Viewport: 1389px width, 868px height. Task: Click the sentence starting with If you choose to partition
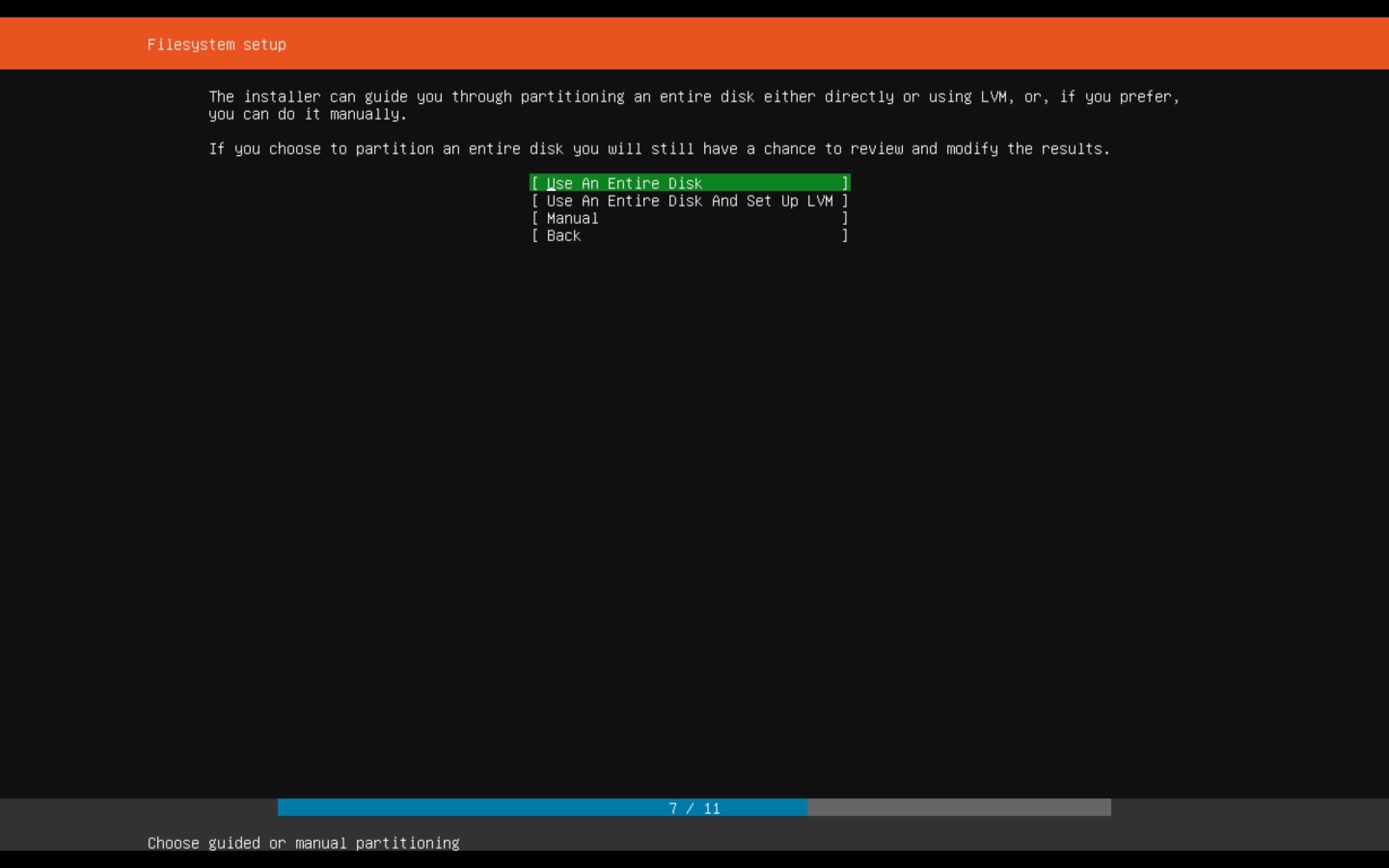[x=659, y=149]
